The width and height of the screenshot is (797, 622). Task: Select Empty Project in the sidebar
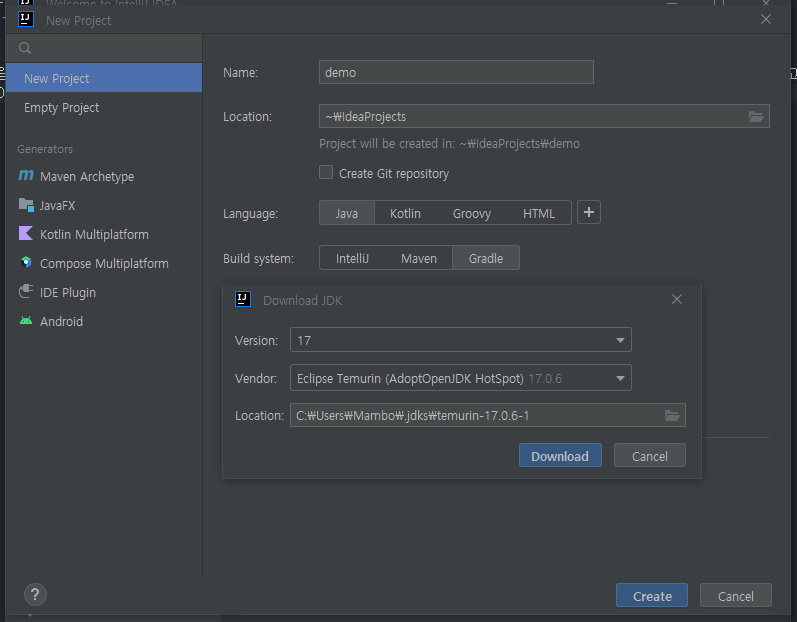(62, 107)
